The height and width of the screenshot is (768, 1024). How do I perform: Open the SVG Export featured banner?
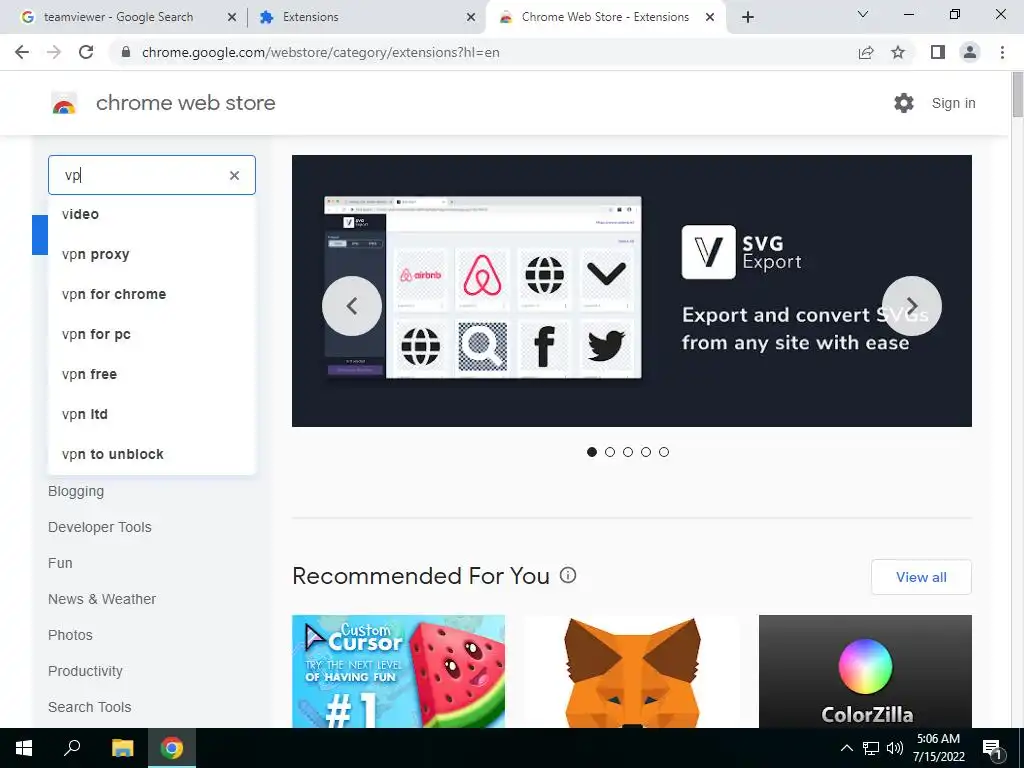[632, 291]
